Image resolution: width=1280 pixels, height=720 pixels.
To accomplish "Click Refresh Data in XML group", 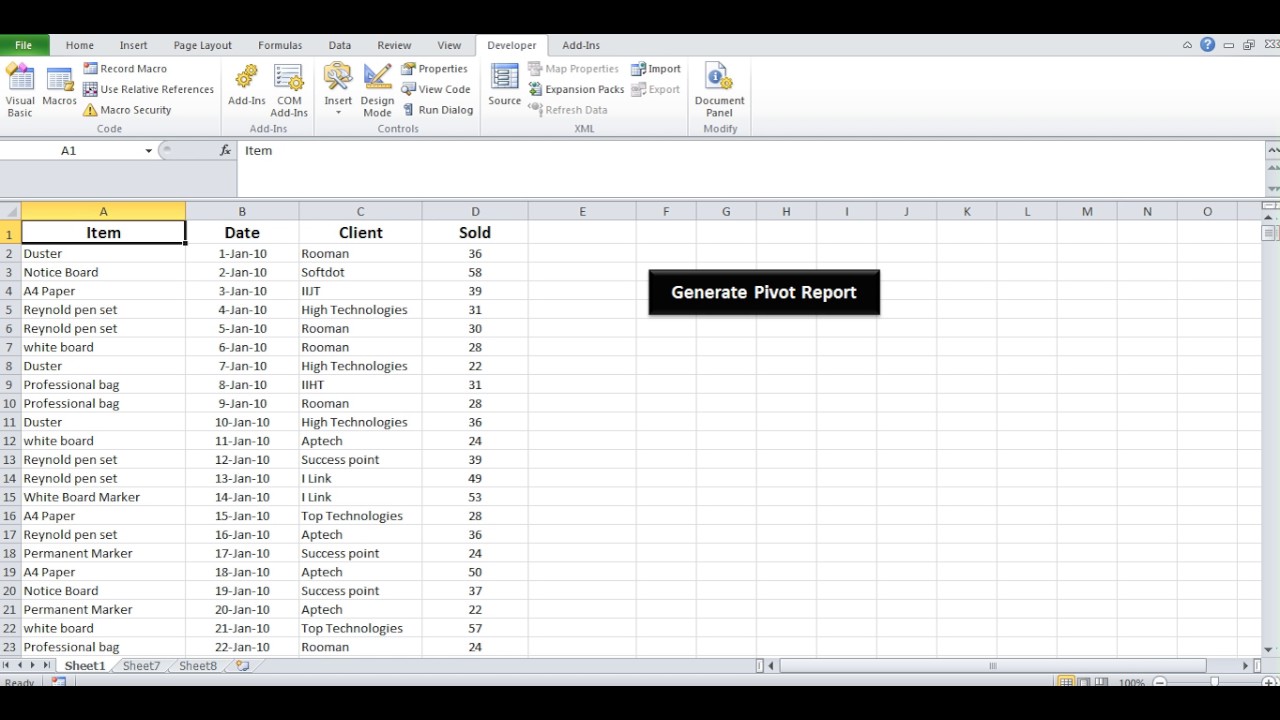I will click(567, 110).
